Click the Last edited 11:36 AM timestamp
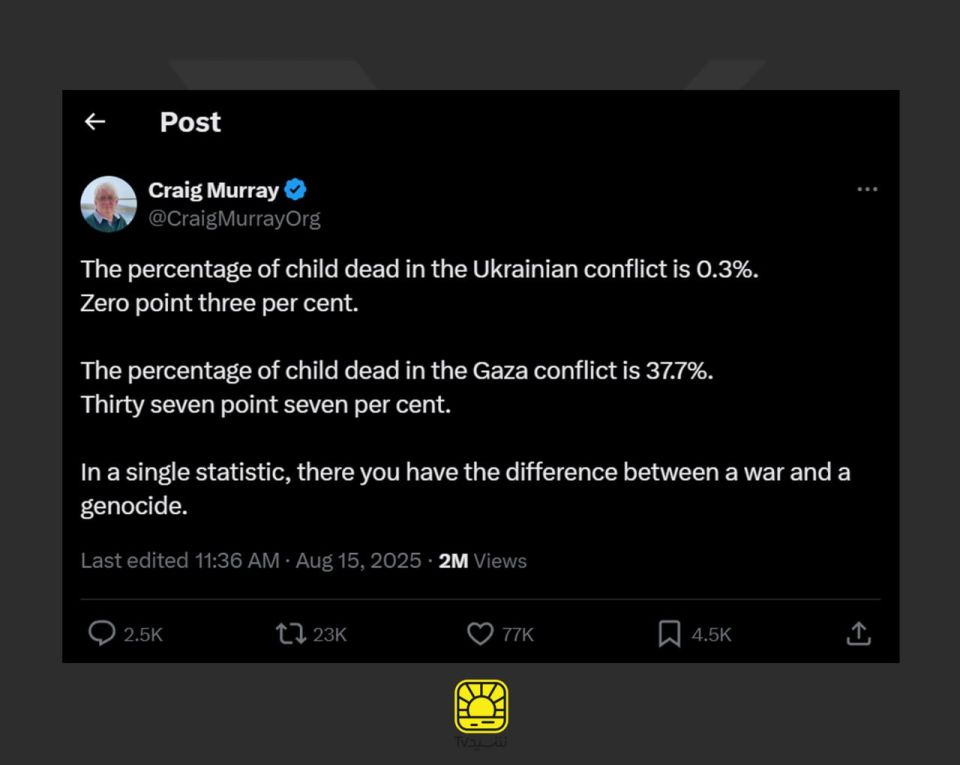 (180, 561)
